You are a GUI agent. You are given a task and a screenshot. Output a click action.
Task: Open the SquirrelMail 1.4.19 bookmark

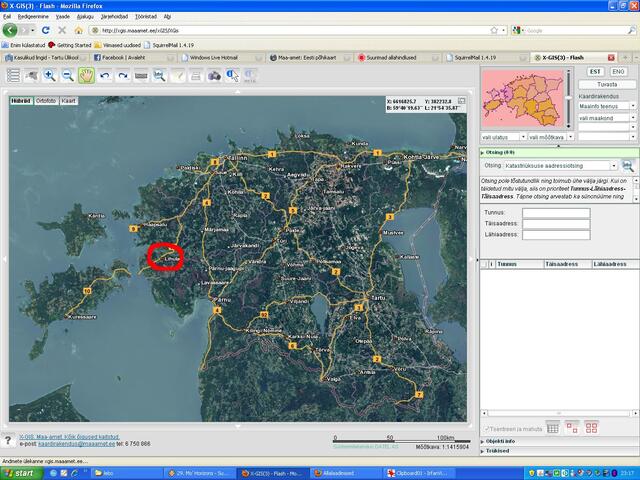tap(169, 45)
